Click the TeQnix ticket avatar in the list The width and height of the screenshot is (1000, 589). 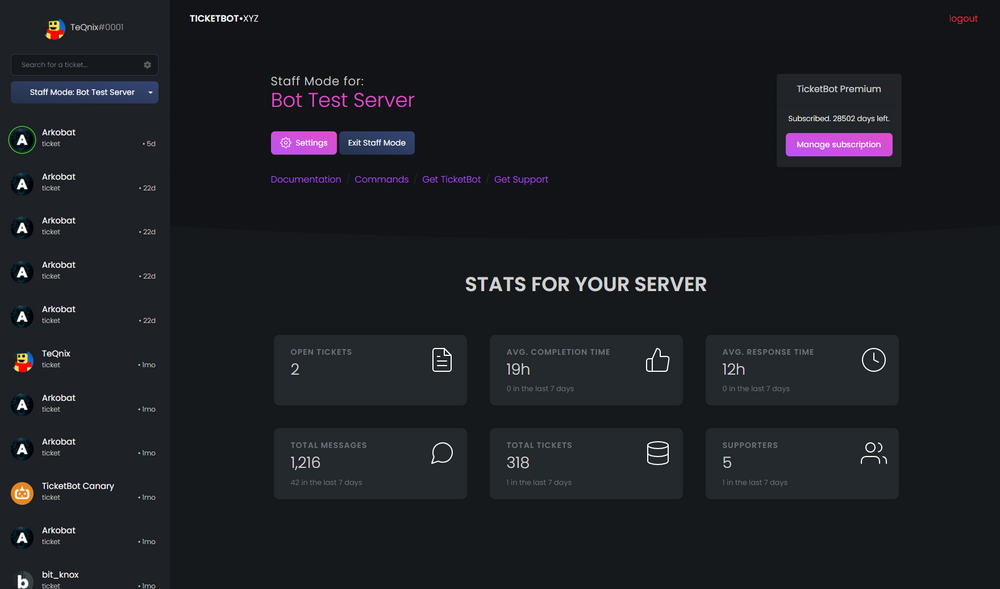22,361
